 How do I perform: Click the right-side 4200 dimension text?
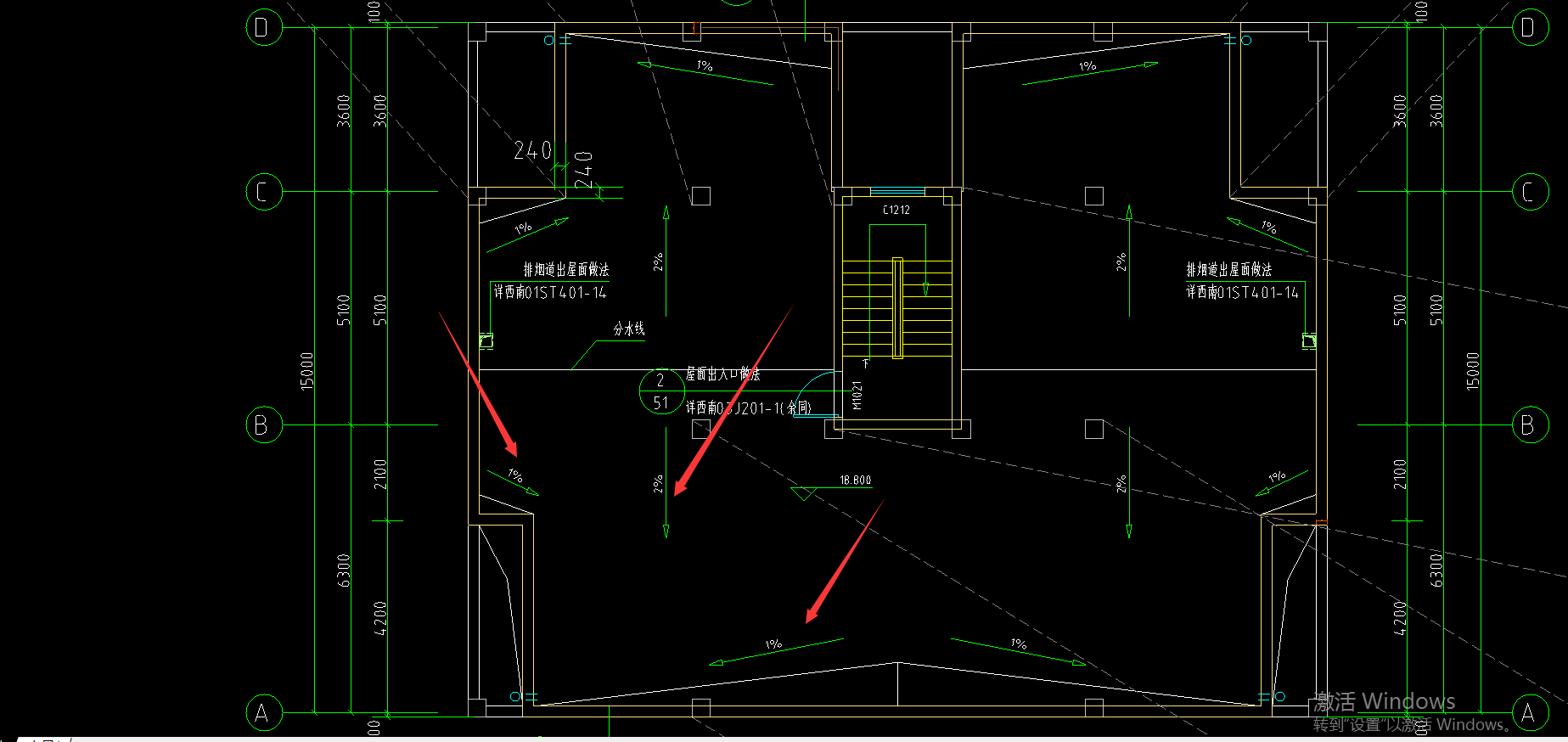tap(1400, 618)
